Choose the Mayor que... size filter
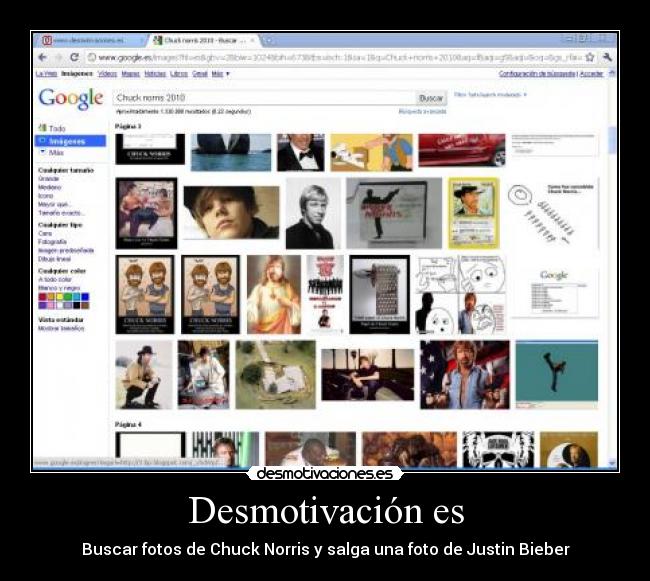The height and width of the screenshot is (581, 650). (54, 204)
